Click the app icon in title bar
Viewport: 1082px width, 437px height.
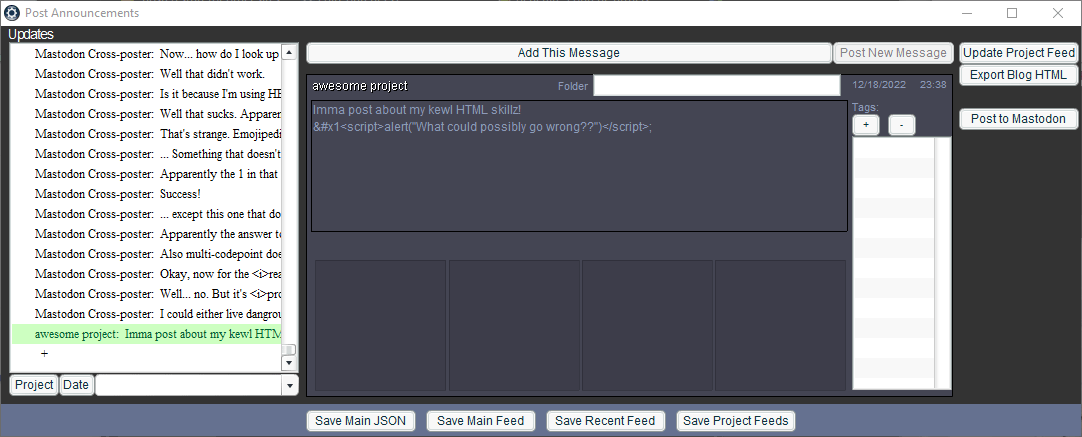point(12,13)
